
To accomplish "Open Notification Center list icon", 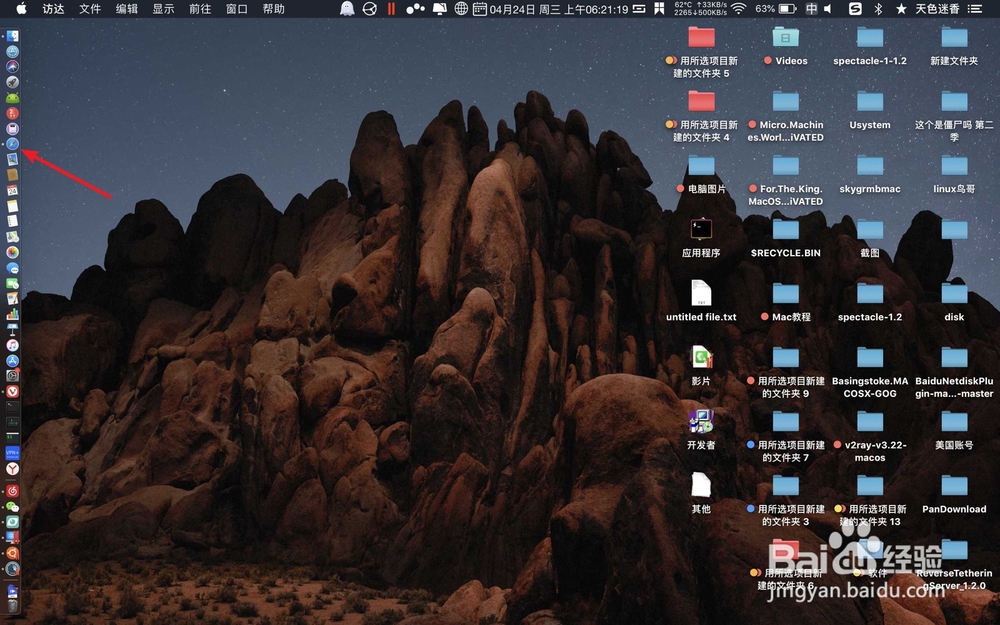I will (974, 9).
